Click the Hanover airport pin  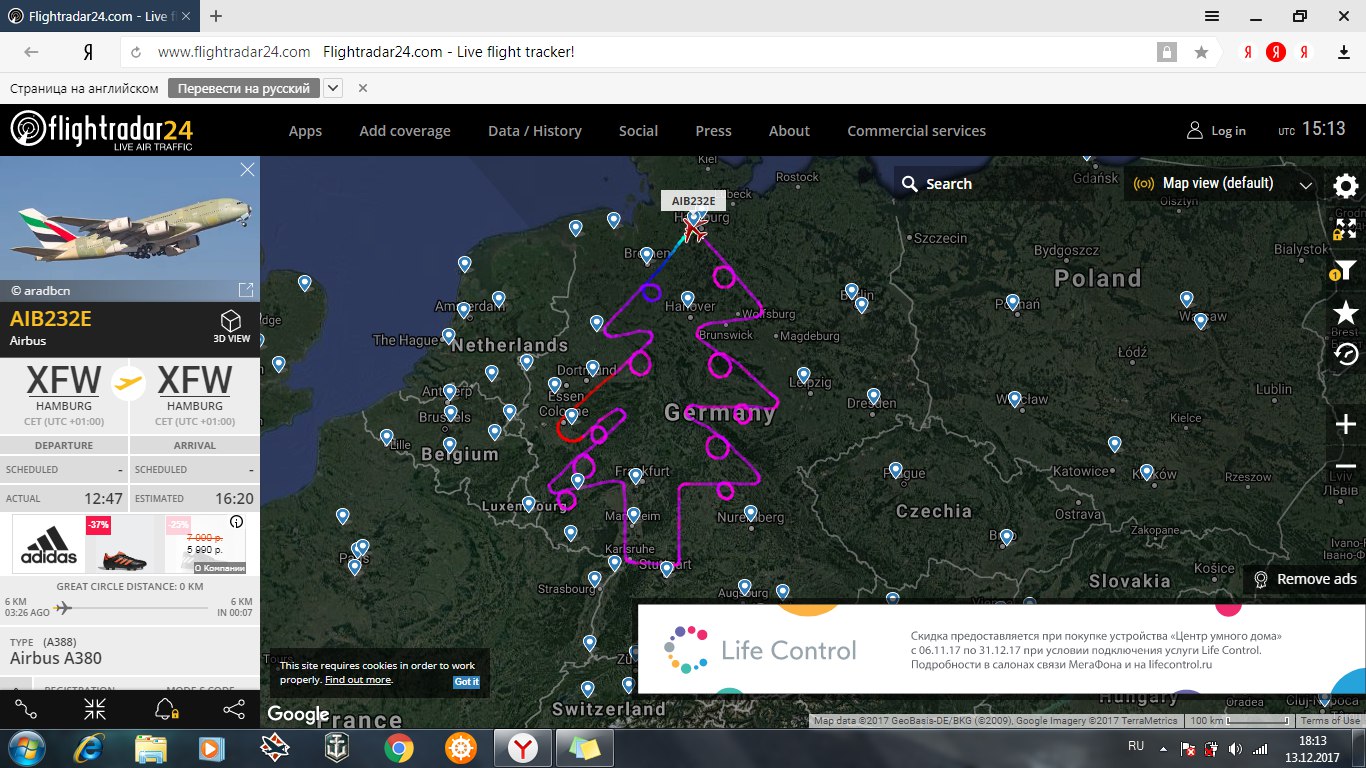688,298
